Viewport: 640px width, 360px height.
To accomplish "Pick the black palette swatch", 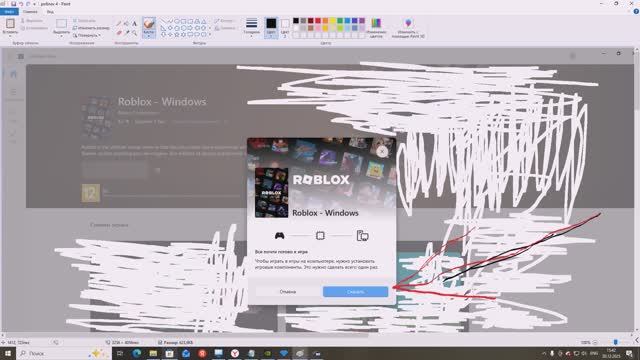I will point(296,21).
